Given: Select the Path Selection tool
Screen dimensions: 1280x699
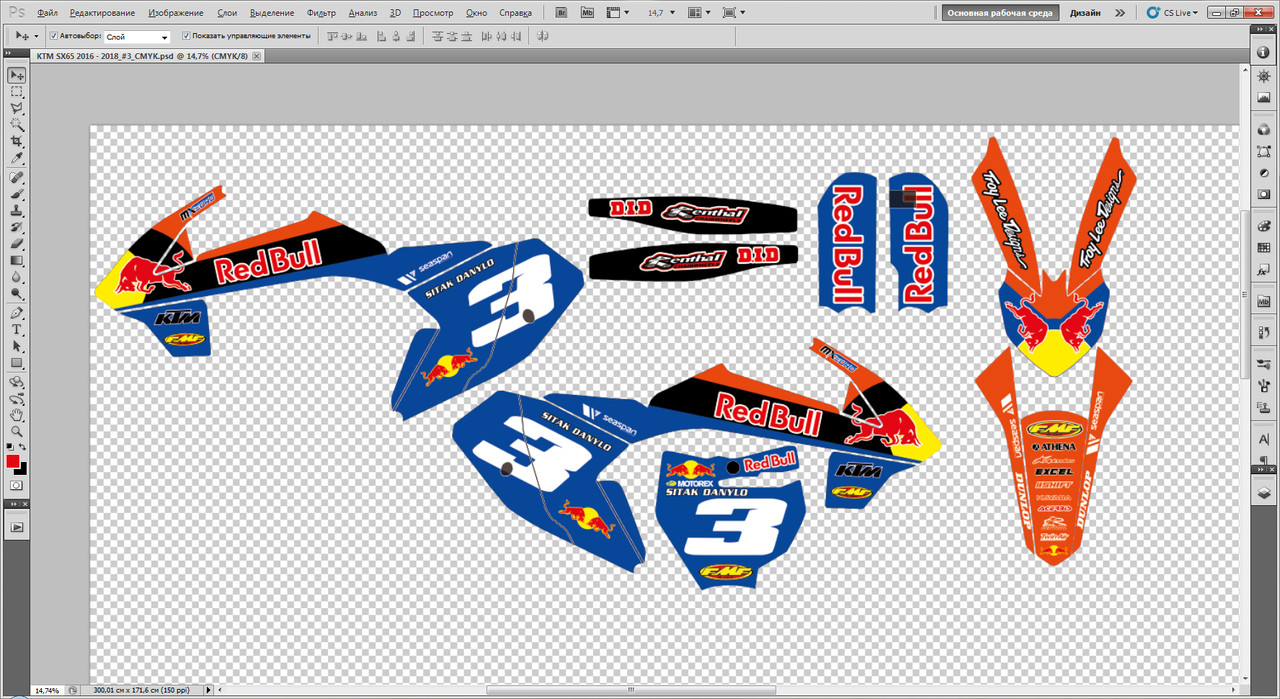Looking at the screenshot, I should pos(17,347).
